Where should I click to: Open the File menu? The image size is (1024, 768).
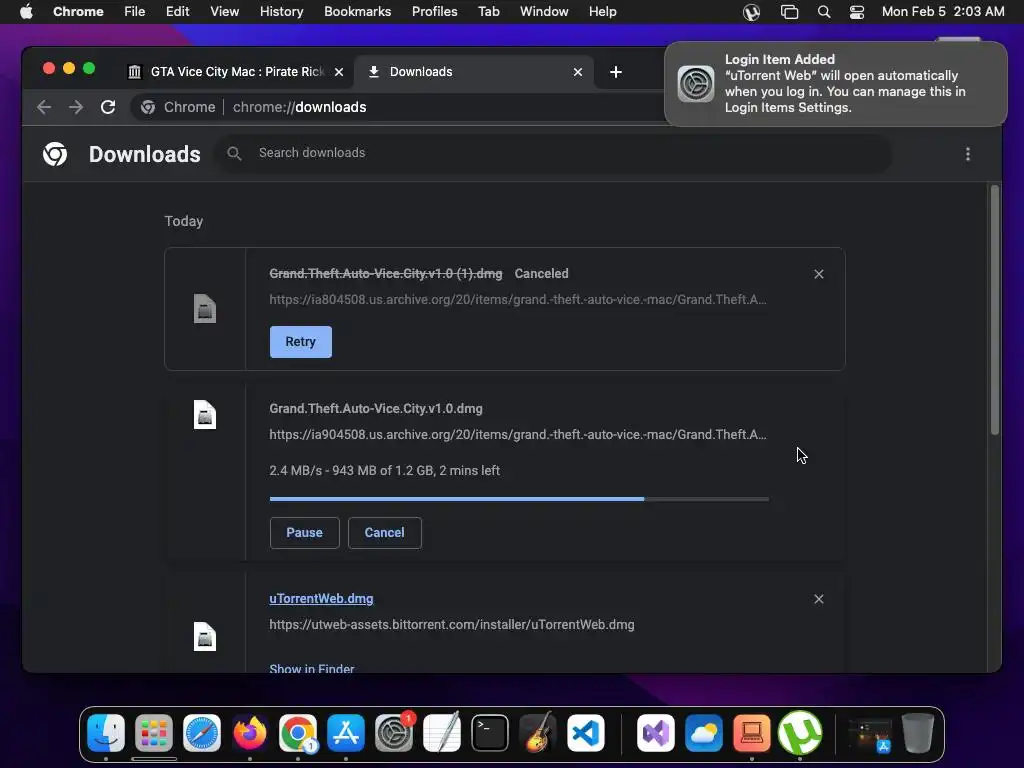135,12
